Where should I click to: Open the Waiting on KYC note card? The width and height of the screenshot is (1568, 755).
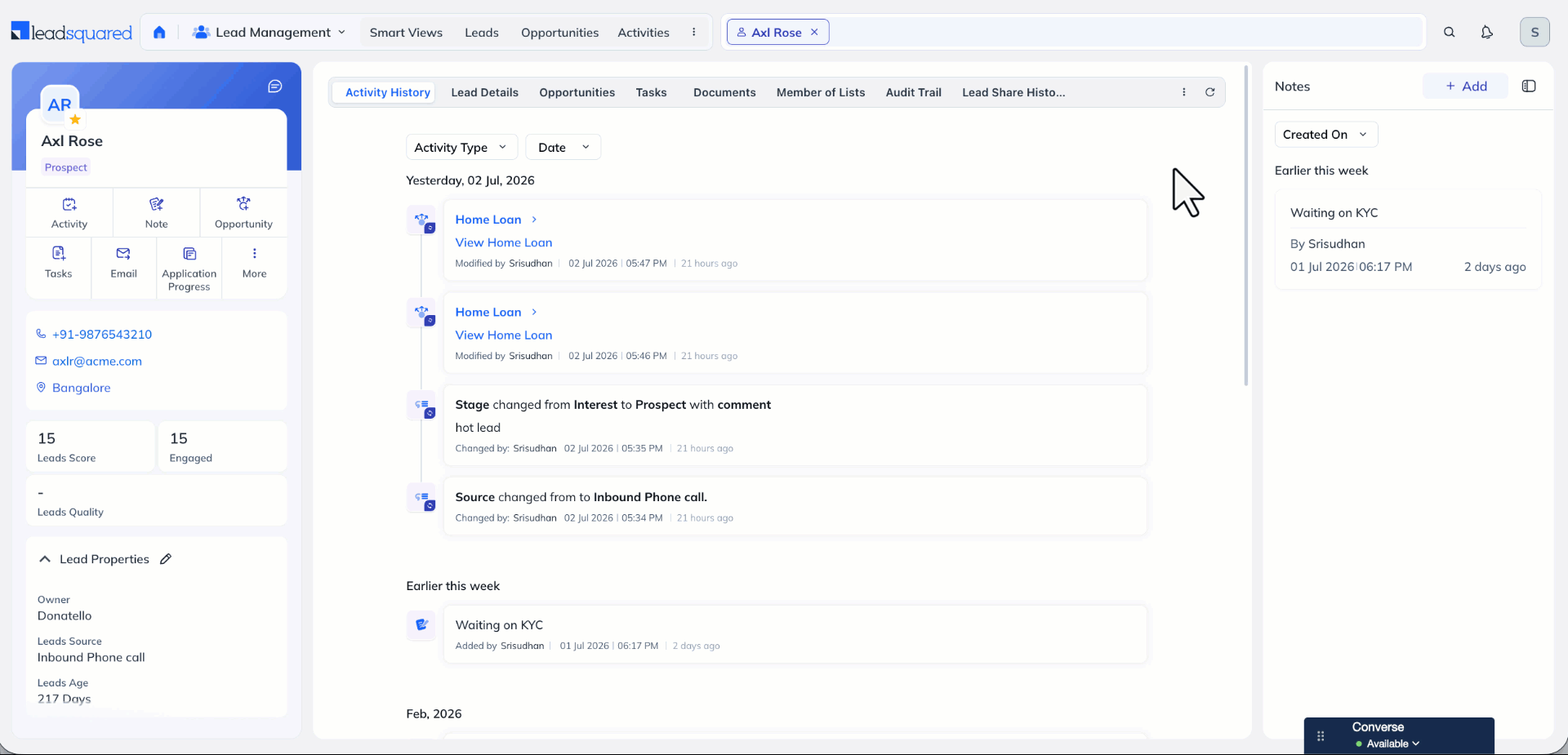1408,240
